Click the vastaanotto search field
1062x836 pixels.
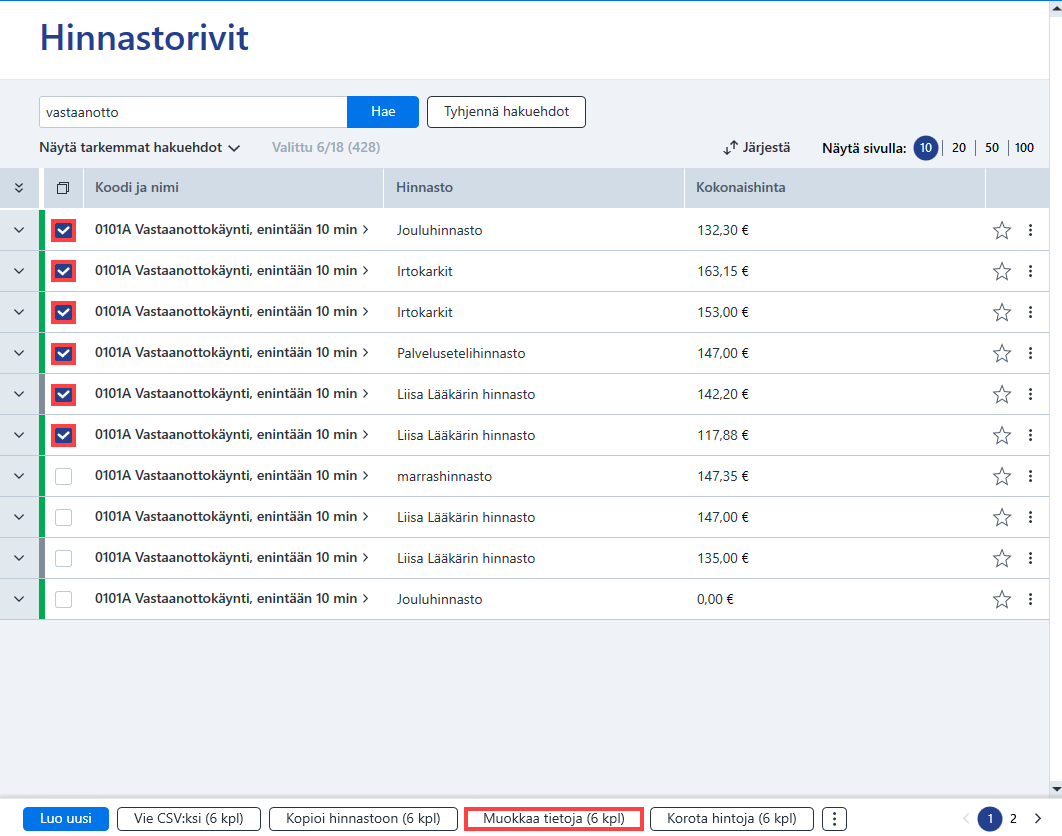pyautogui.click(x=193, y=112)
